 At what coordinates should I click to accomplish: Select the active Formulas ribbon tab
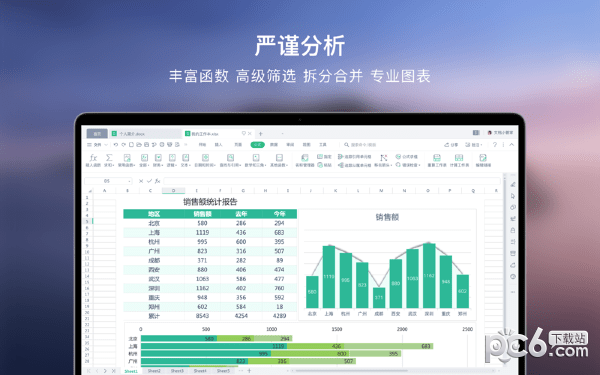pyautogui.click(x=258, y=145)
